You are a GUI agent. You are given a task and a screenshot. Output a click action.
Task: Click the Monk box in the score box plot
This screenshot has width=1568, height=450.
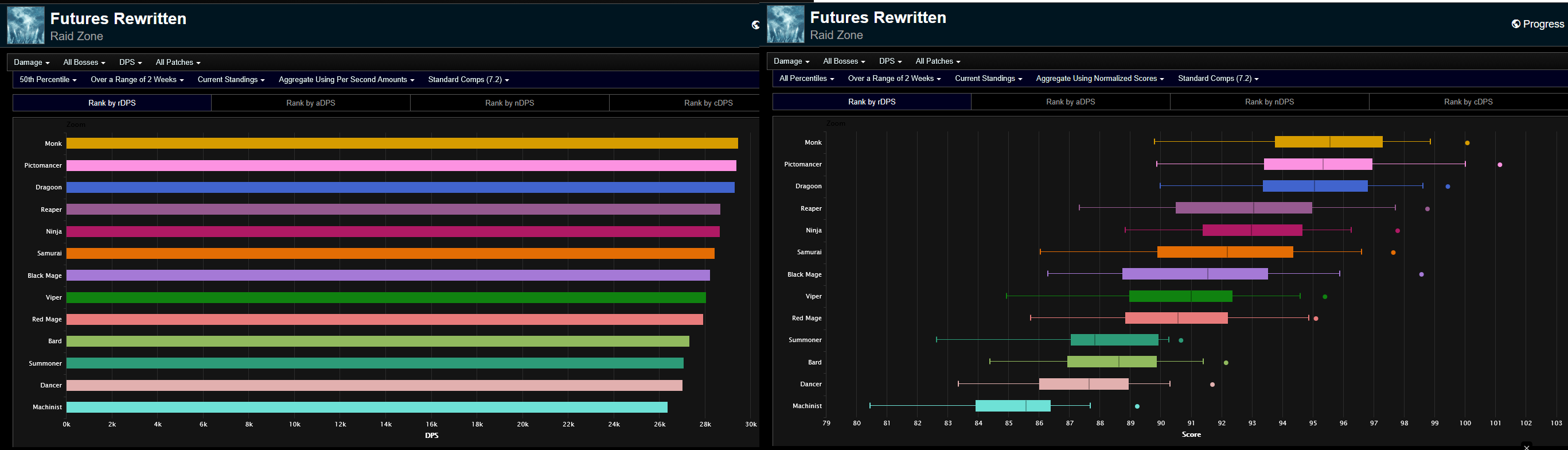1329,142
